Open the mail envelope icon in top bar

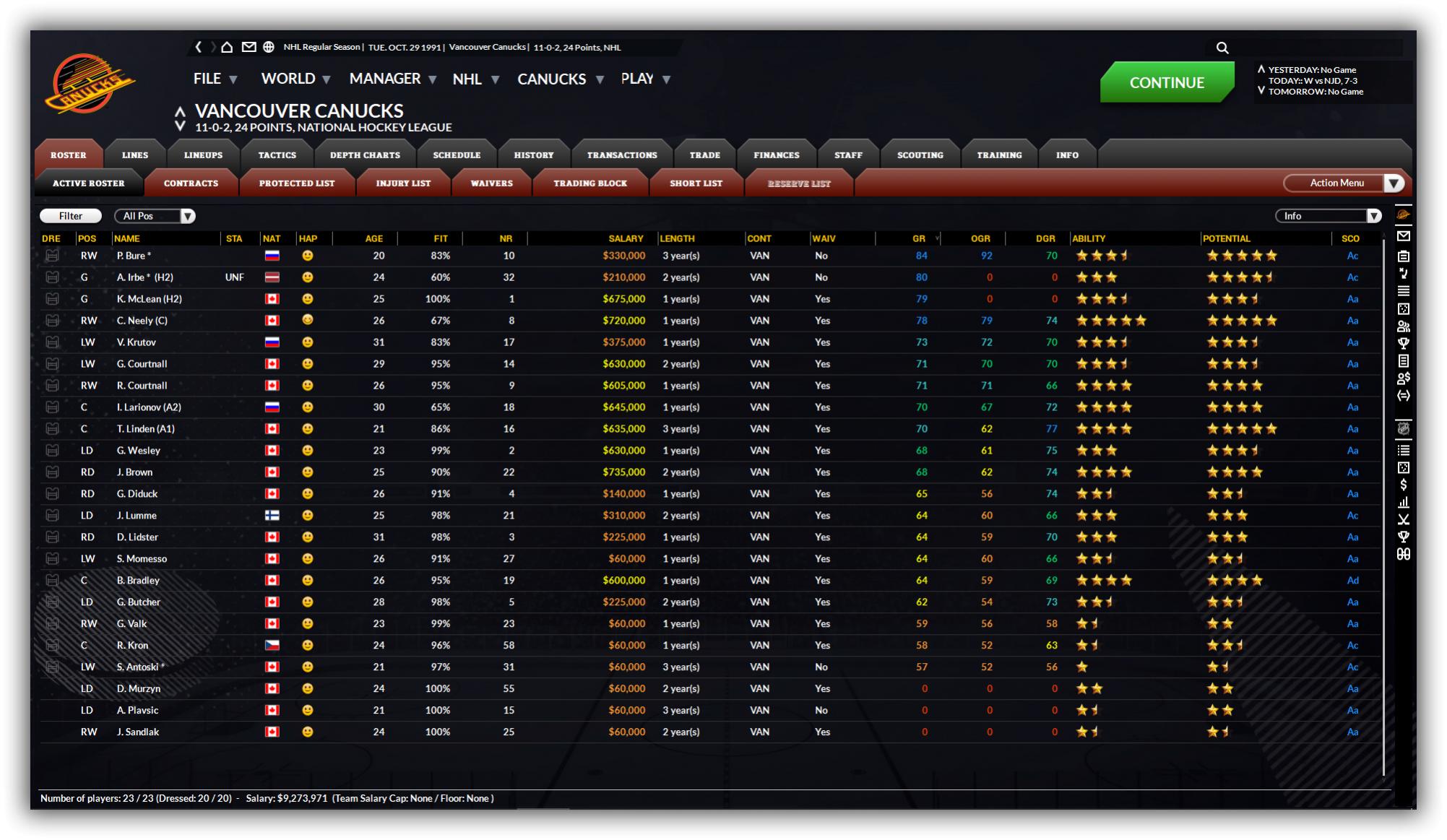pyautogui.click(x=249, y=47)
